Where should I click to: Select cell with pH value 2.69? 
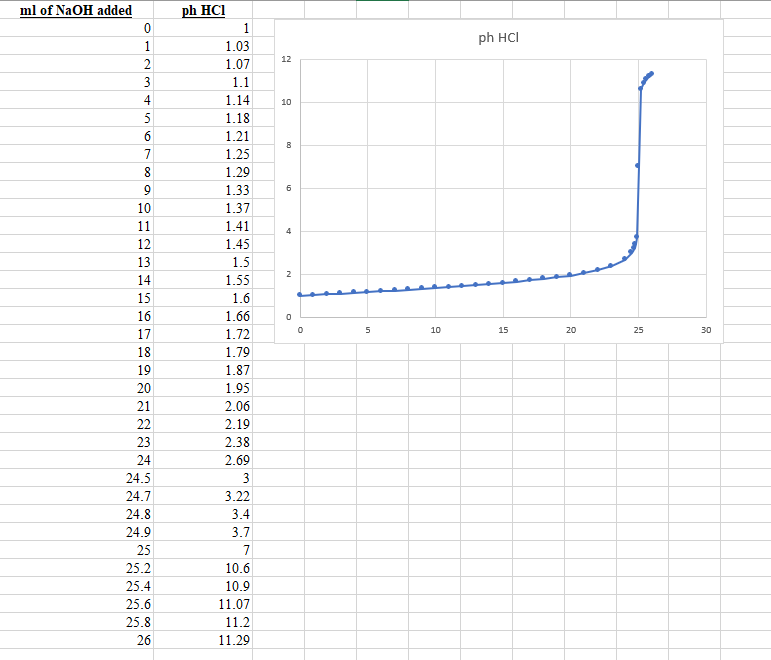coord(203,460)
